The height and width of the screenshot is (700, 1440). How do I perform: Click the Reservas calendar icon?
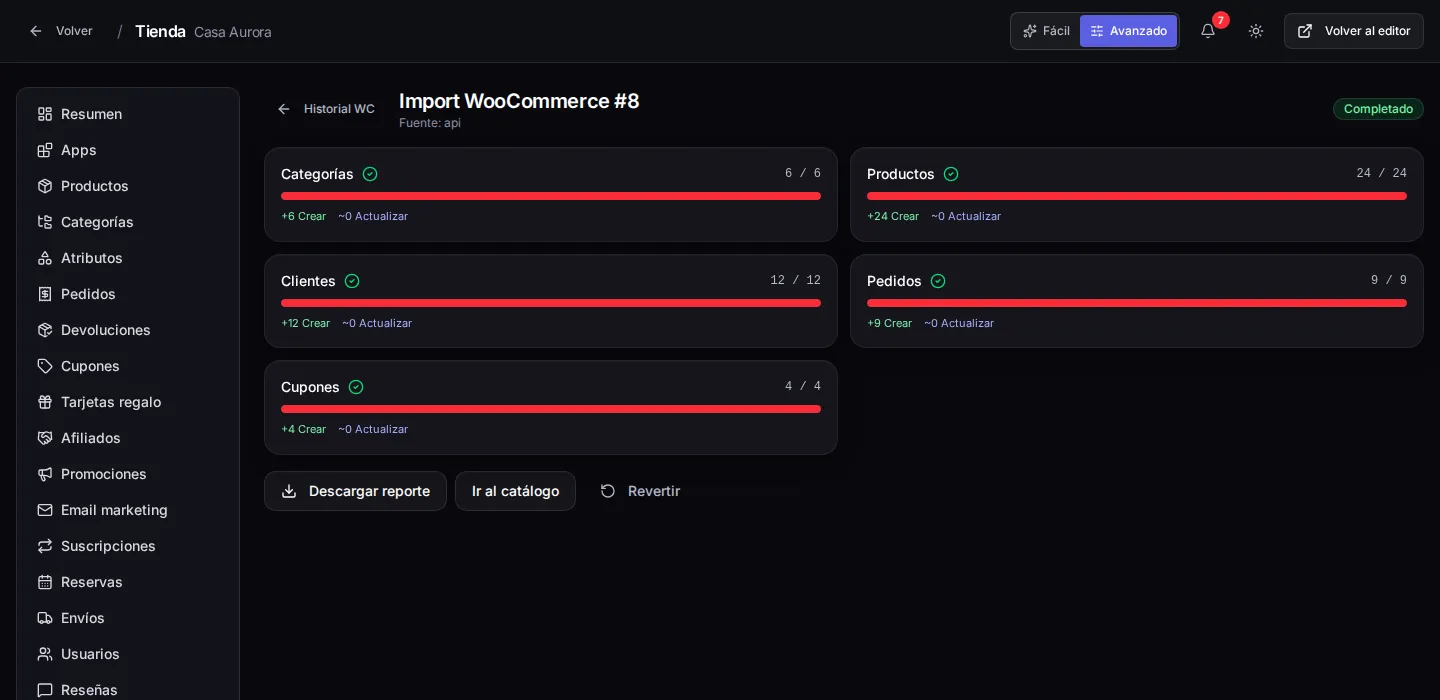[45, 582]
